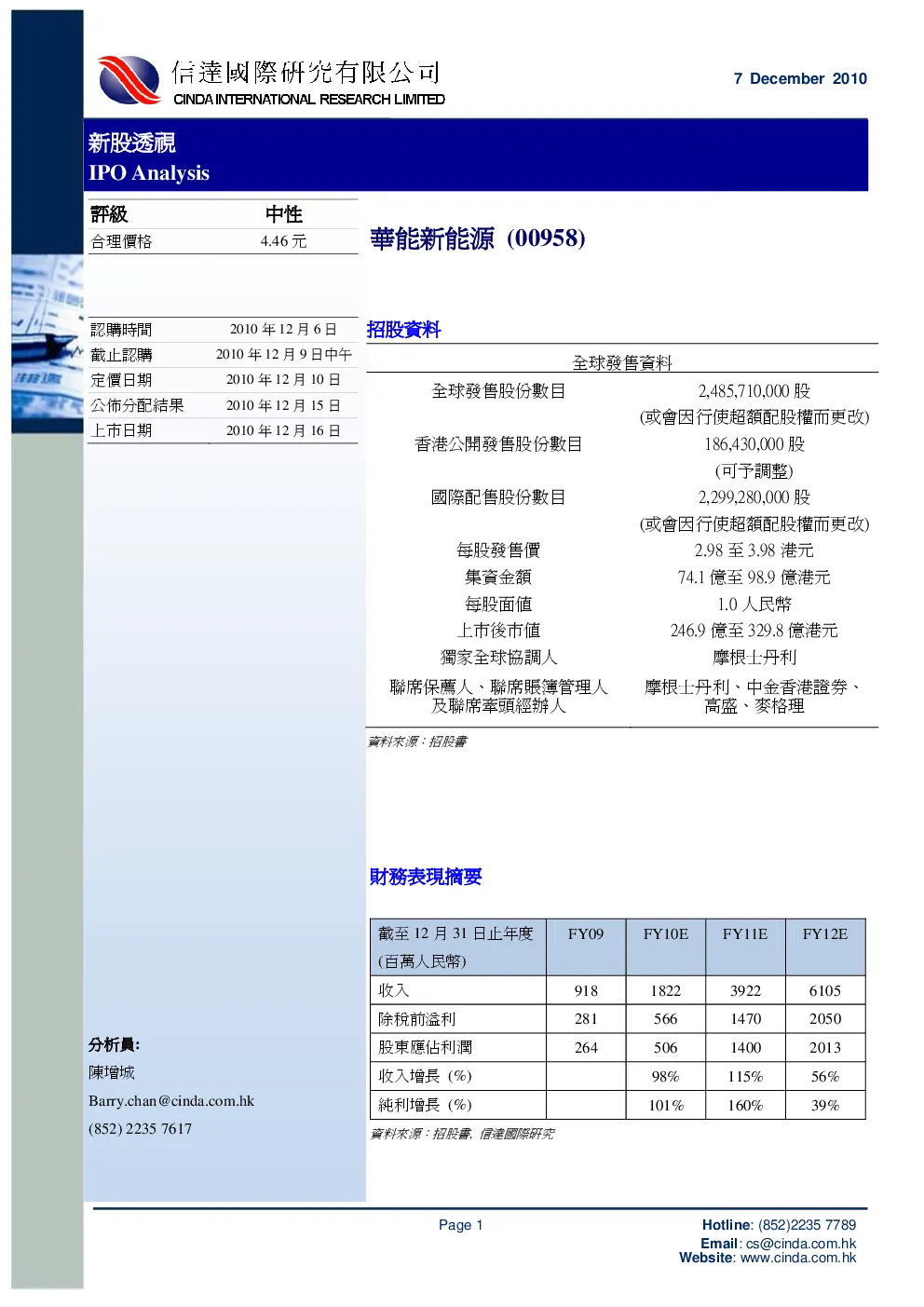Click the source note '資料來源：招股書'
The width and height of the screenshot is (924, 1307).
pyautogui.click(x=417, y=742)
